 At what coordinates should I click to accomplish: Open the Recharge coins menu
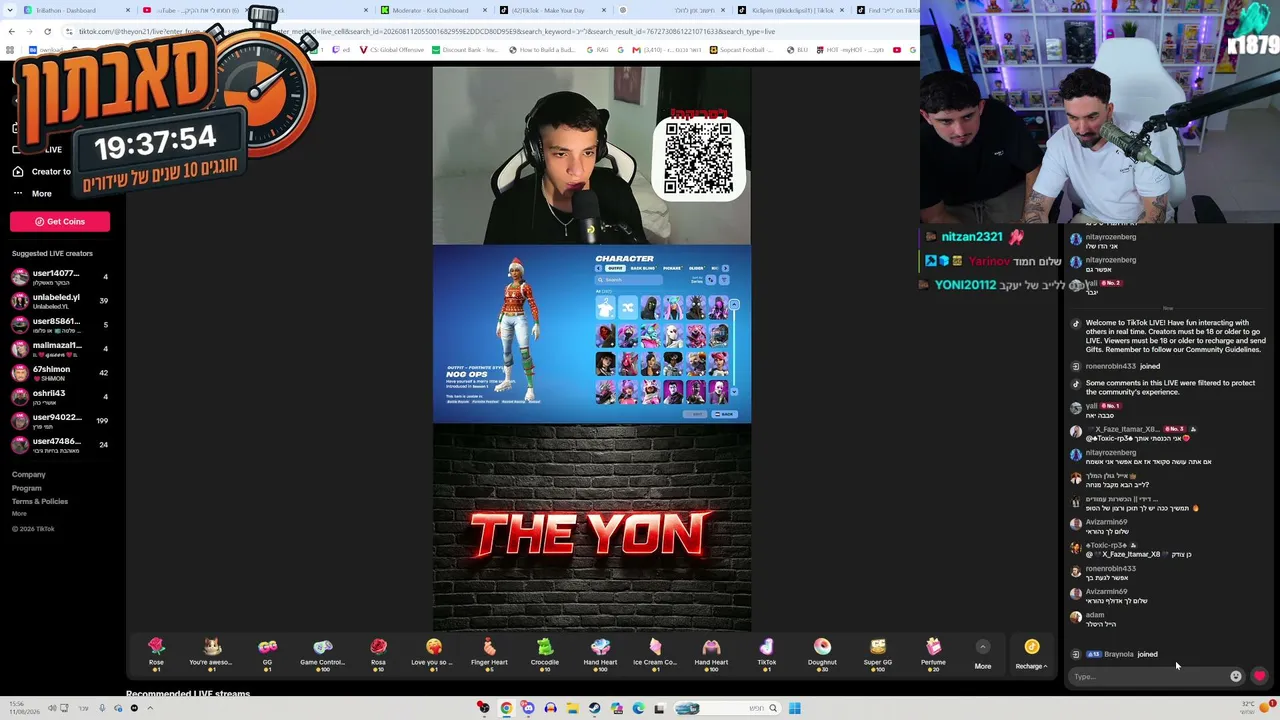click(x=1031, y=655)
